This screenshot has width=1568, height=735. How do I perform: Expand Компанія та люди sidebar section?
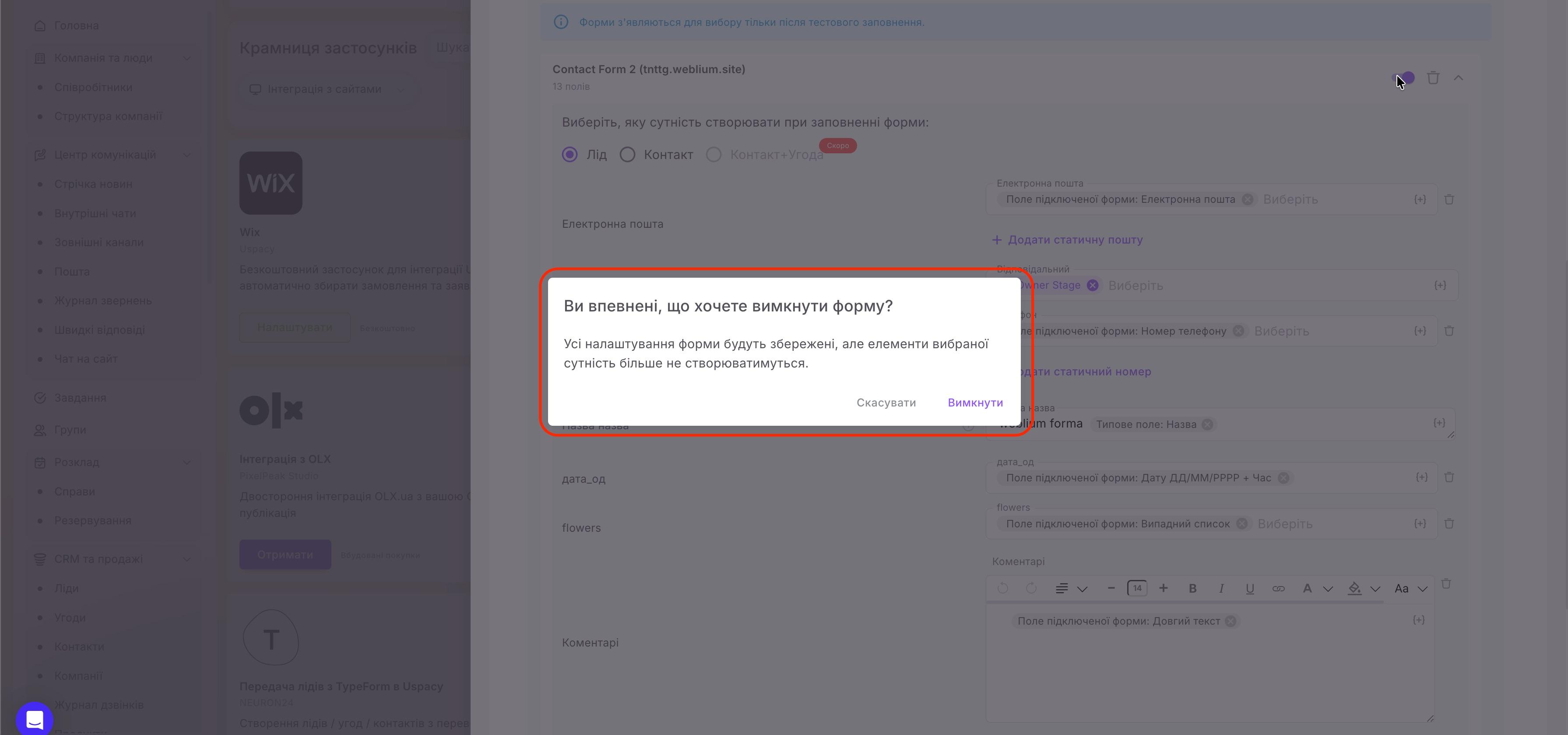point(113,58)
